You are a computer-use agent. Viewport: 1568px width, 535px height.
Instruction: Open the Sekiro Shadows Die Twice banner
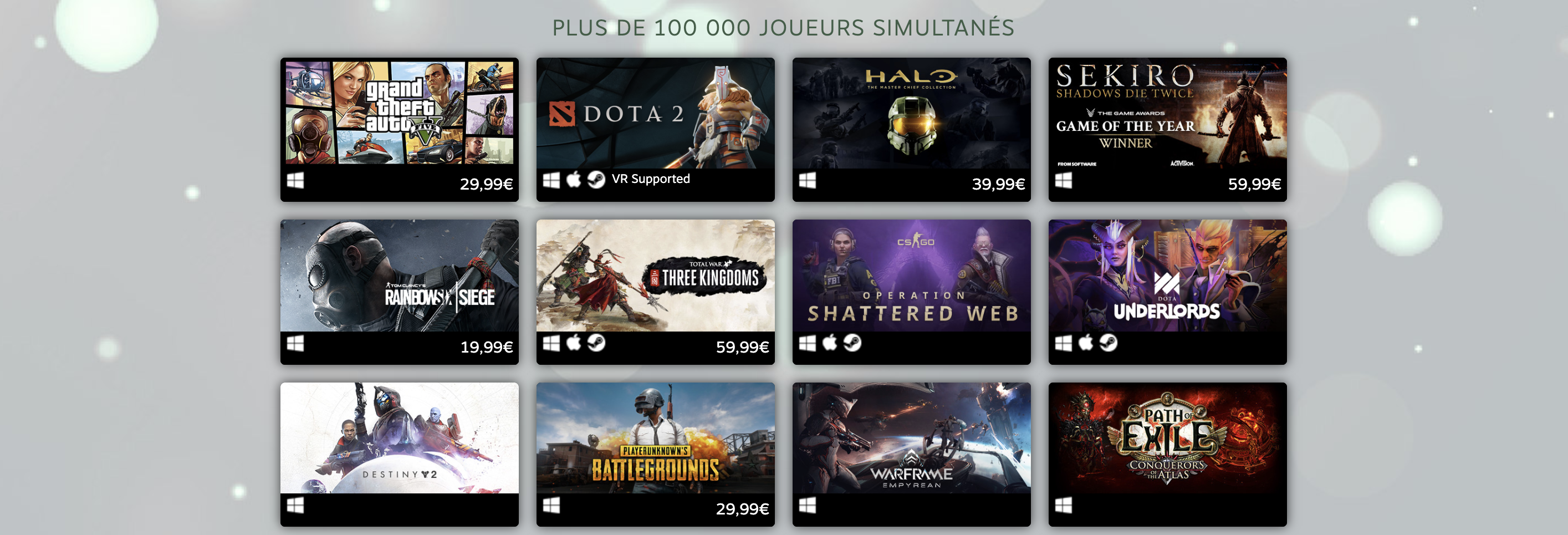click(x=1167, y=113)
